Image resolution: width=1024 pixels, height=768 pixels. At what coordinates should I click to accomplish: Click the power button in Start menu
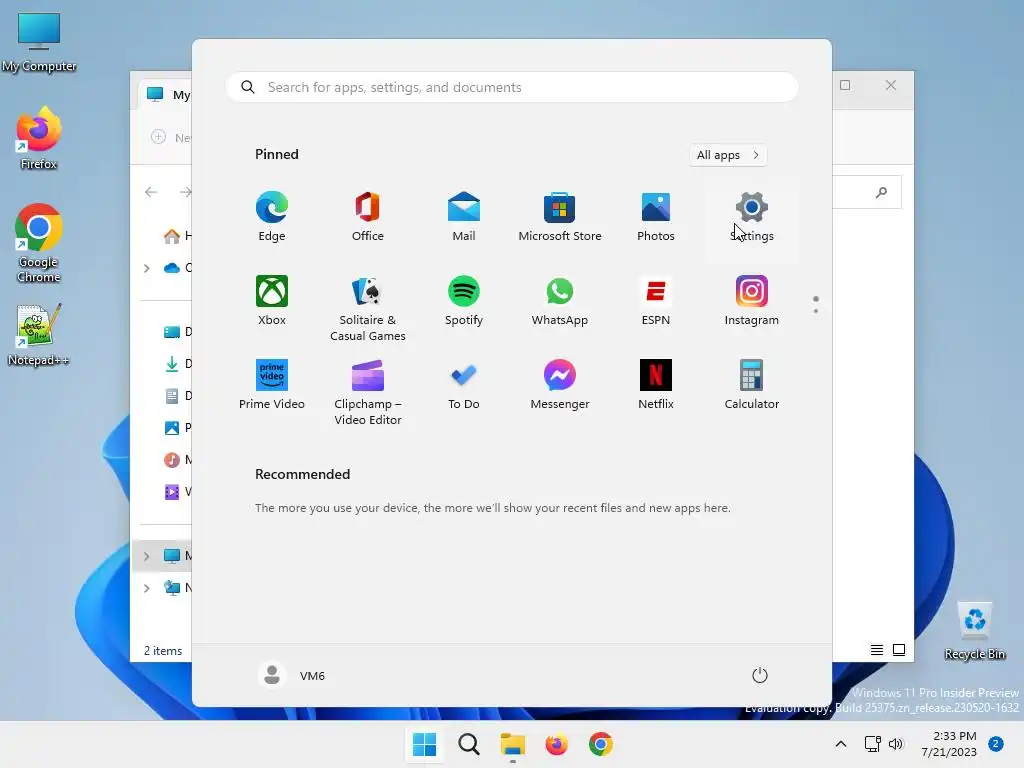(x=760, y=675)
